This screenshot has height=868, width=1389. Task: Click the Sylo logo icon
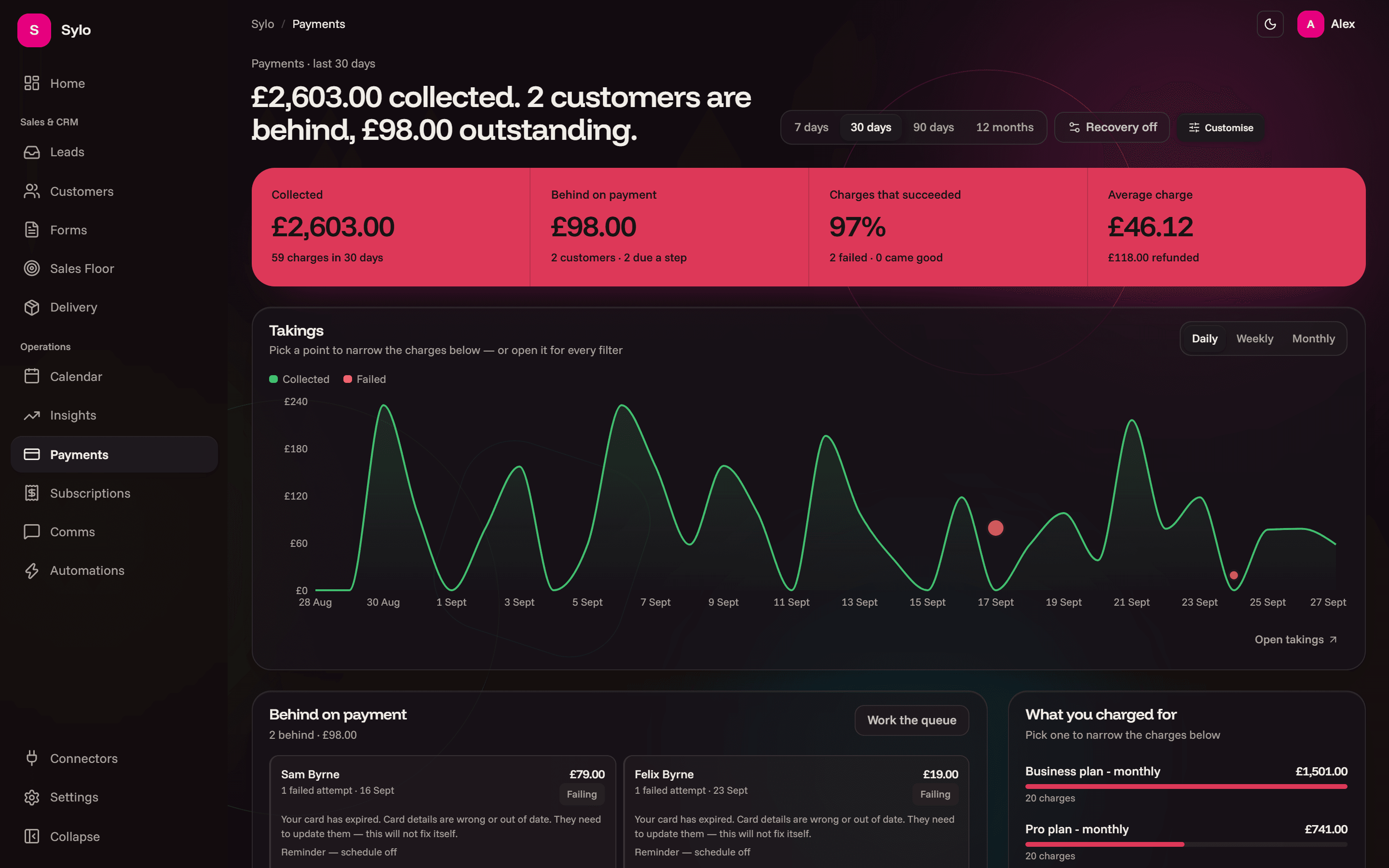[34, 30]
